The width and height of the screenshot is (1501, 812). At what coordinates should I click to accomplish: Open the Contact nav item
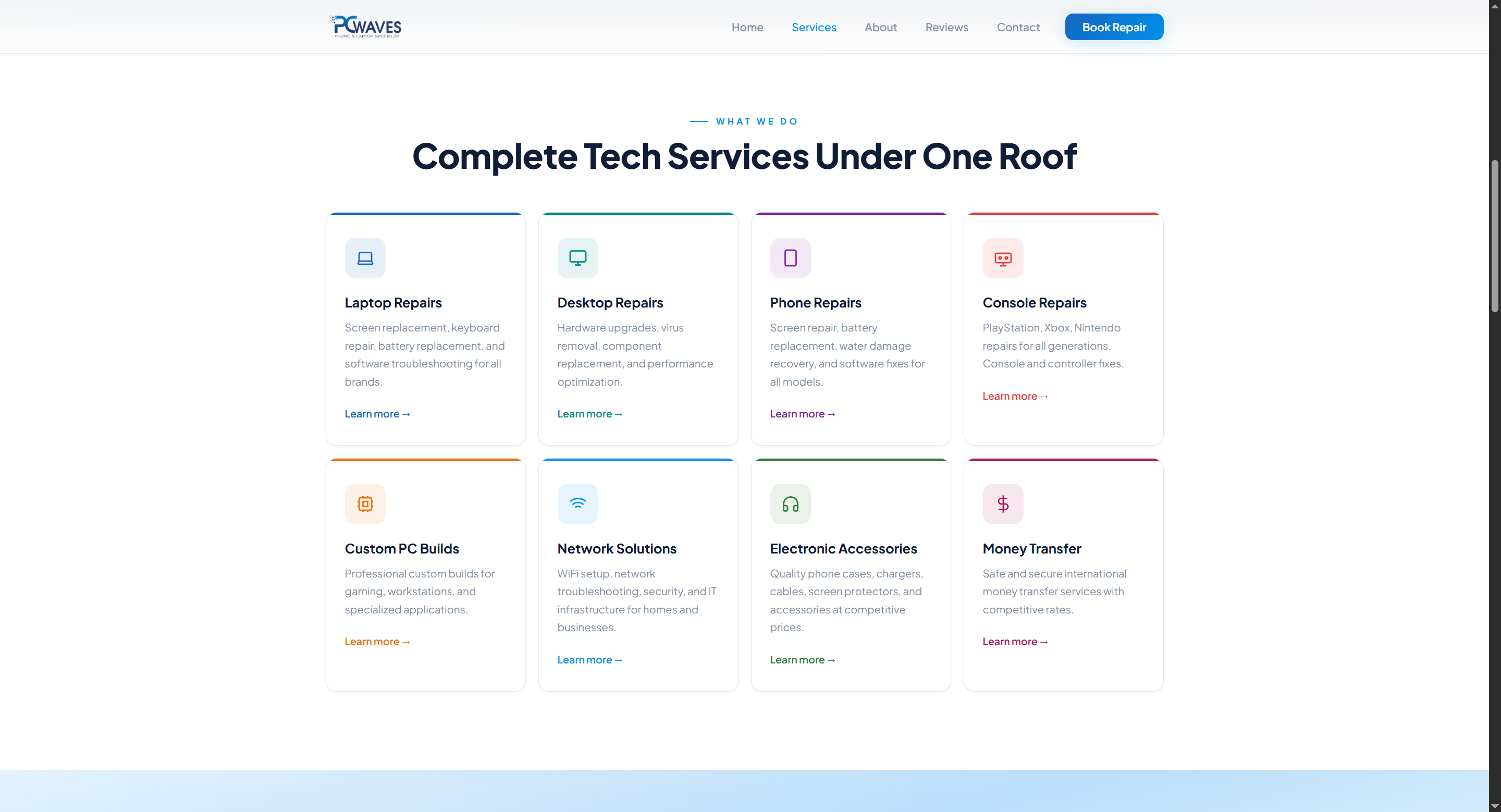(x=1018, y=27)
